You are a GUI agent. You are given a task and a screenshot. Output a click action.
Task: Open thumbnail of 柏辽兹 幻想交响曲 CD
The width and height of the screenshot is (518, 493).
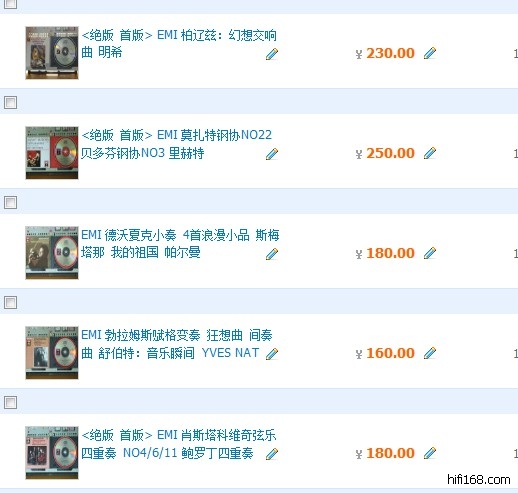pyautogui.click(x=52, y=53)
